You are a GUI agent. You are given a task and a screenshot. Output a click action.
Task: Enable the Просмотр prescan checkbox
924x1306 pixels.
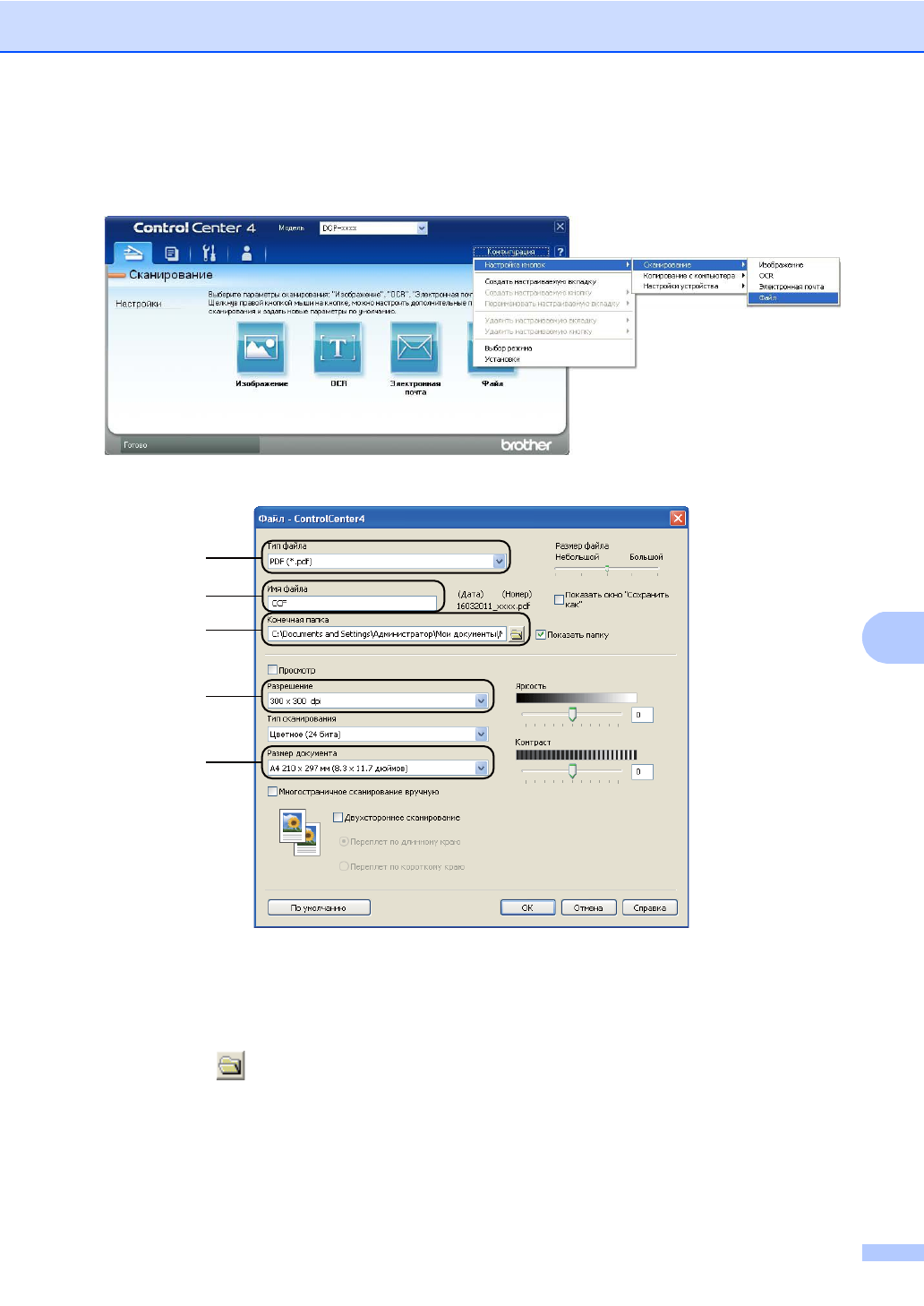coord(273,670)
